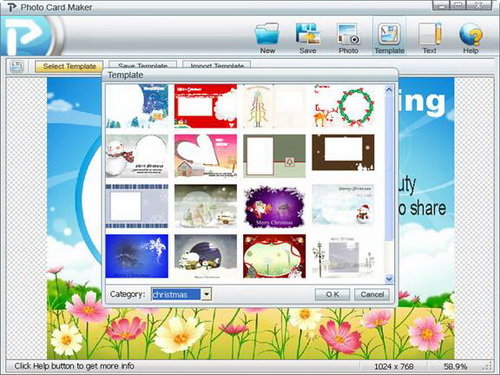Choose the snow globe template
This screenshot has height=375, width=500.
click(x=206, y=206)
